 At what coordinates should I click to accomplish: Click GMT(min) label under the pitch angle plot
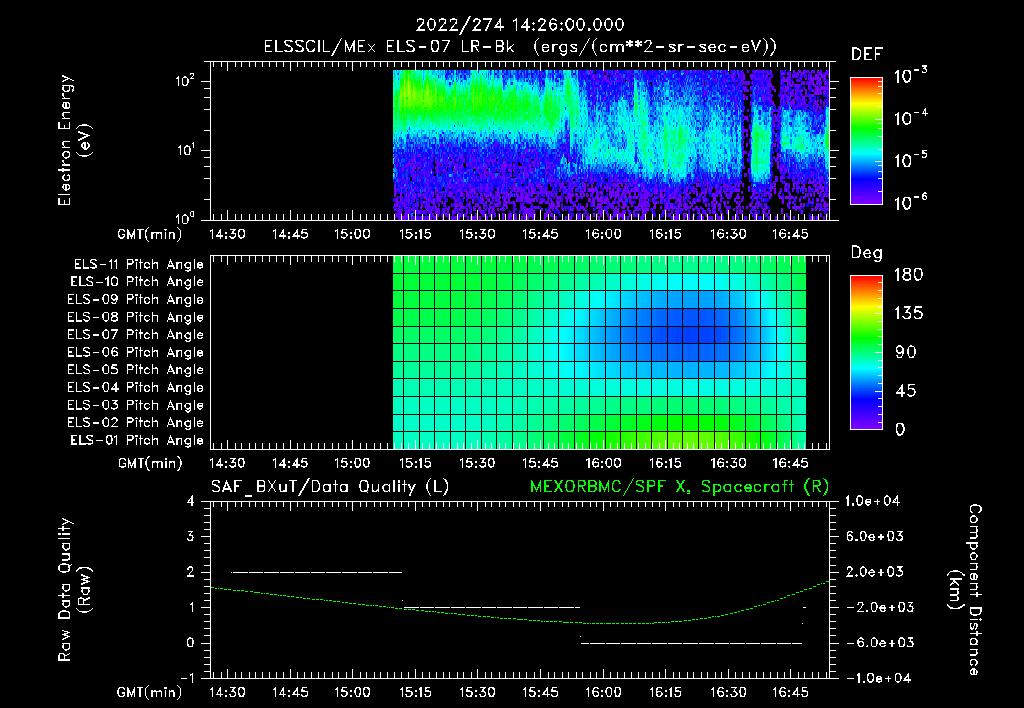click(x=150, y=463)
